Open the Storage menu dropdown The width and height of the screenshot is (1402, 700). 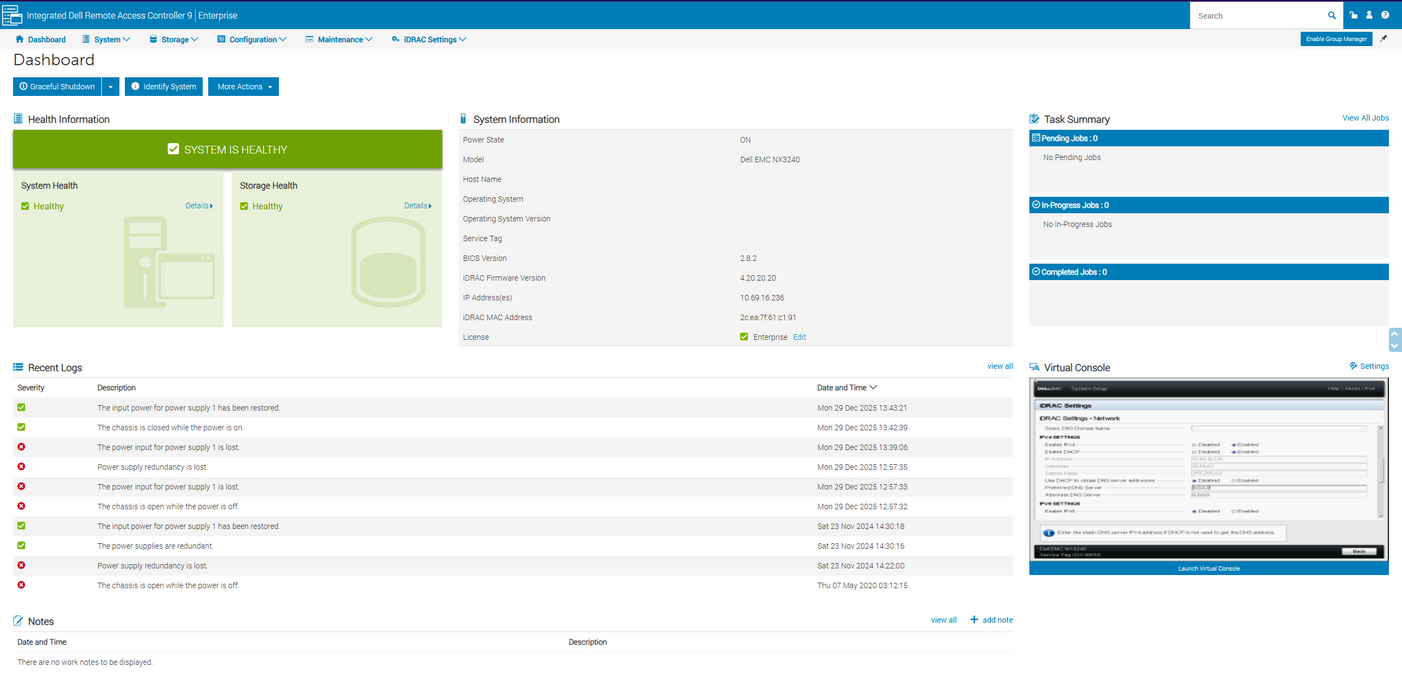[174, 39]
